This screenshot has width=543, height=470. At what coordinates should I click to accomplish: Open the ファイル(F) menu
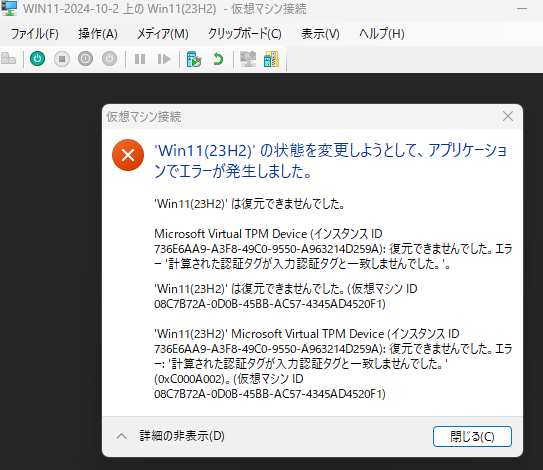35,34
